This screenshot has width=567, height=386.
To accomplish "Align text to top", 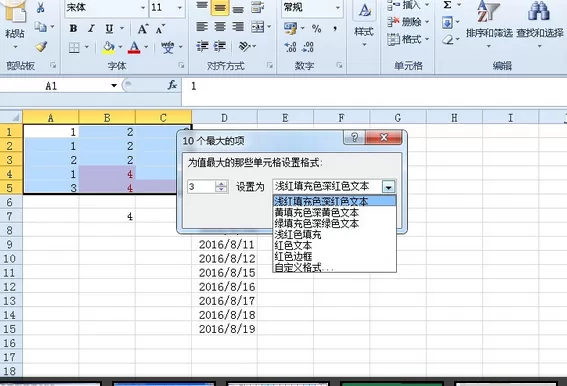I will pos(202,7).
